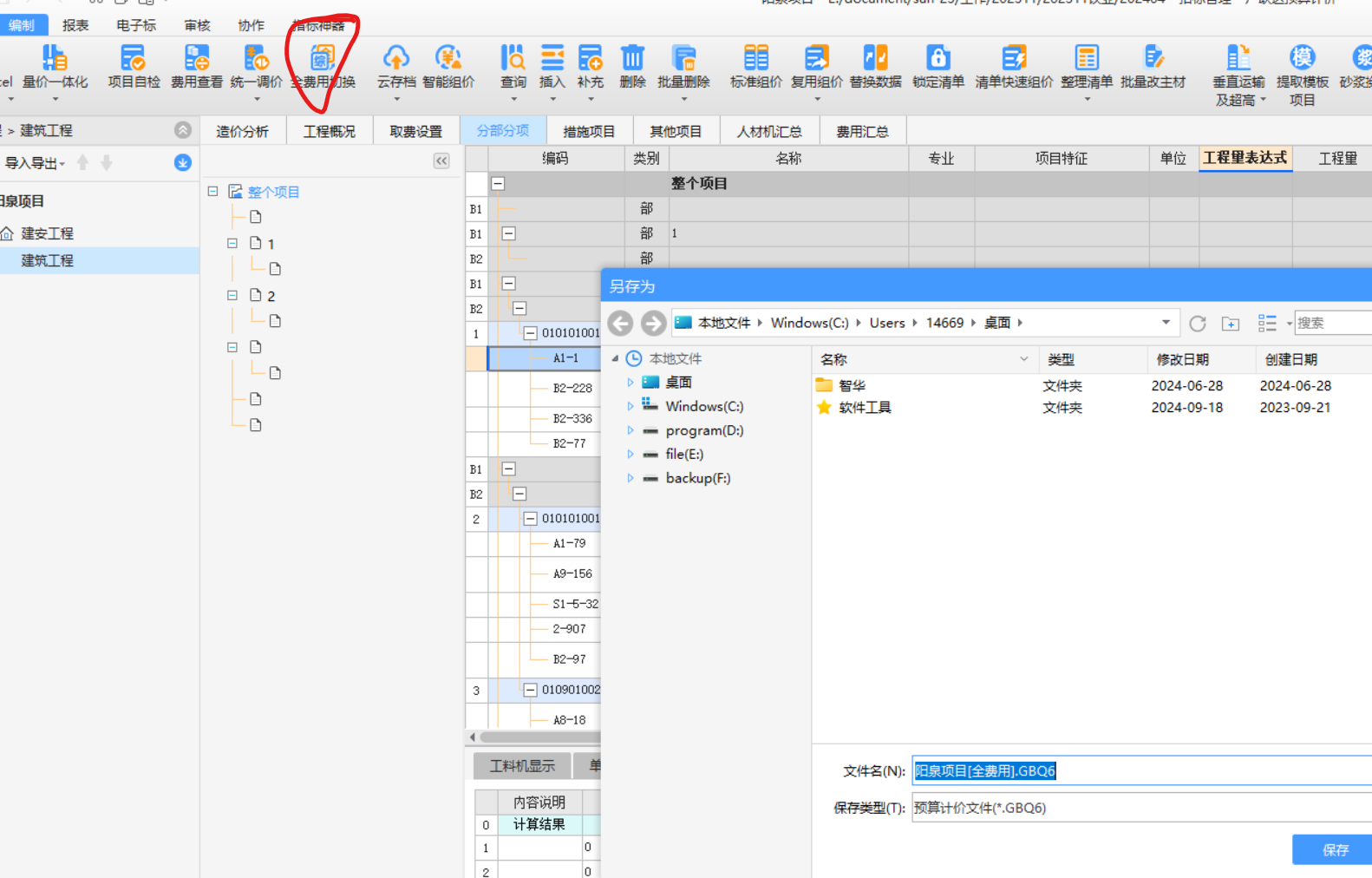The image size is (1372, 878).
Task: Select 建安工程 in the left project list
Action: (x=48, y=233)
